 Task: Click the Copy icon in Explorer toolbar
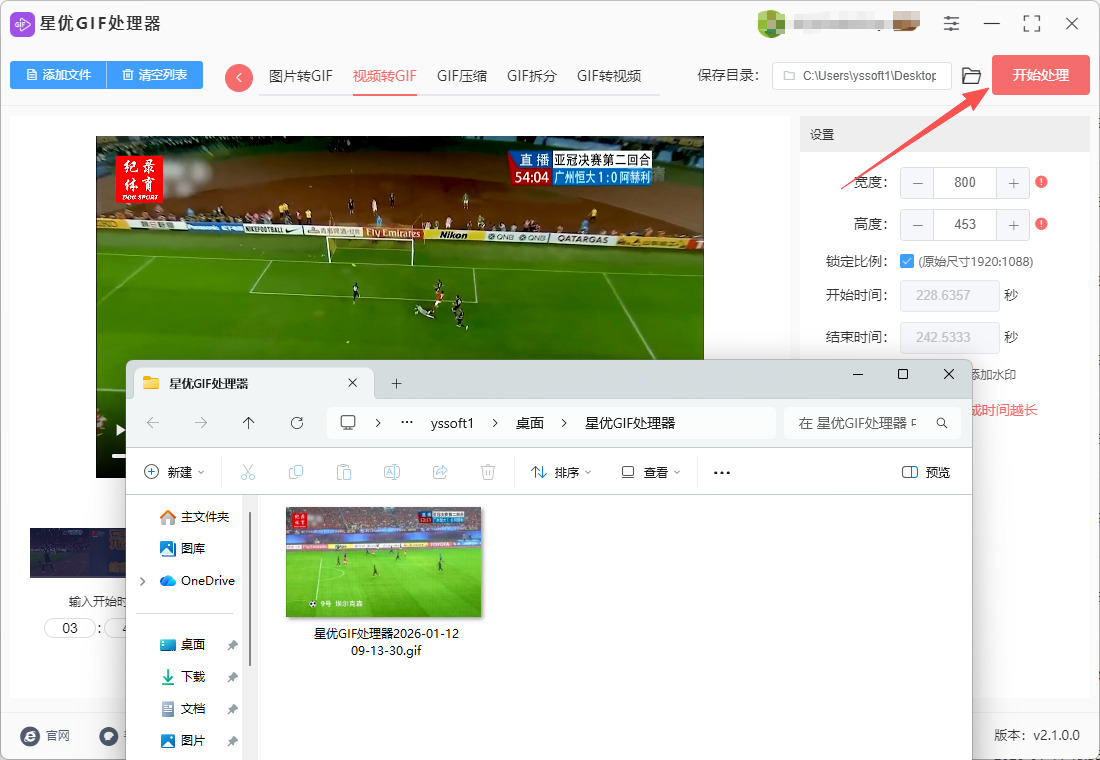click(x=296, y=472)
